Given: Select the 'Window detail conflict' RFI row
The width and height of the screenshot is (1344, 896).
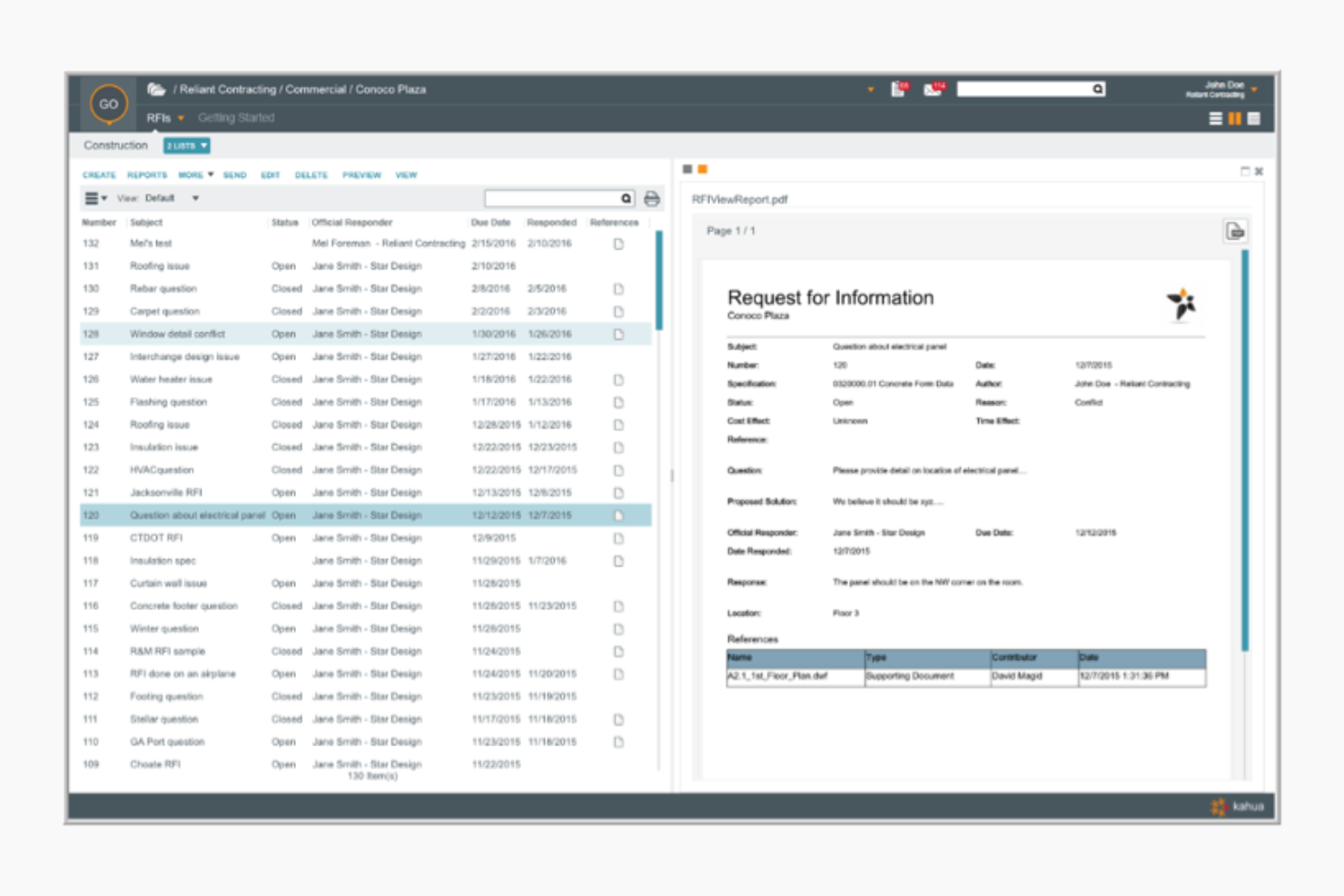Looking at the screenshot, I should coord(366,334).
